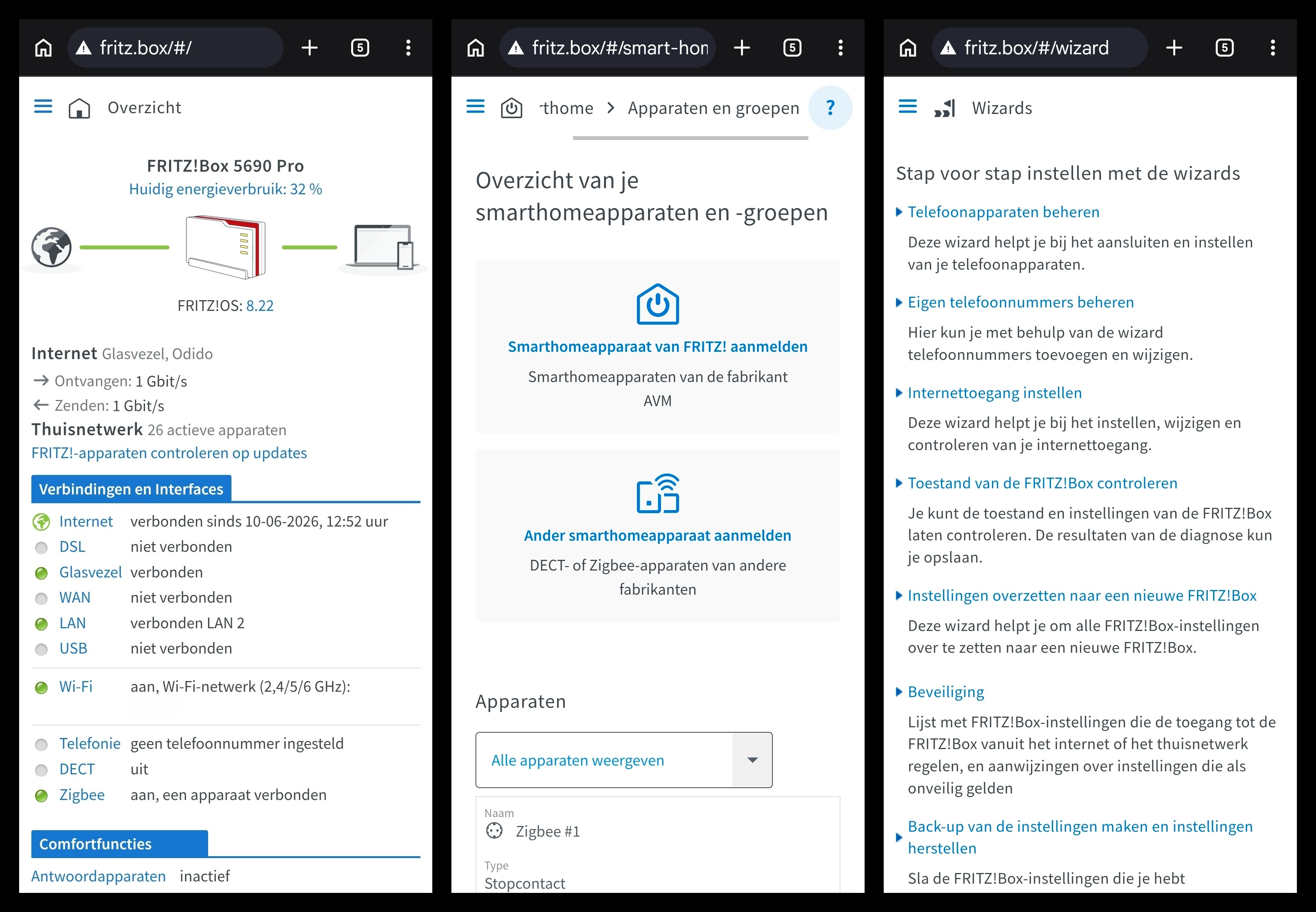
Task: Click fritz.box/#/ address bar
Action: point(175,48)
